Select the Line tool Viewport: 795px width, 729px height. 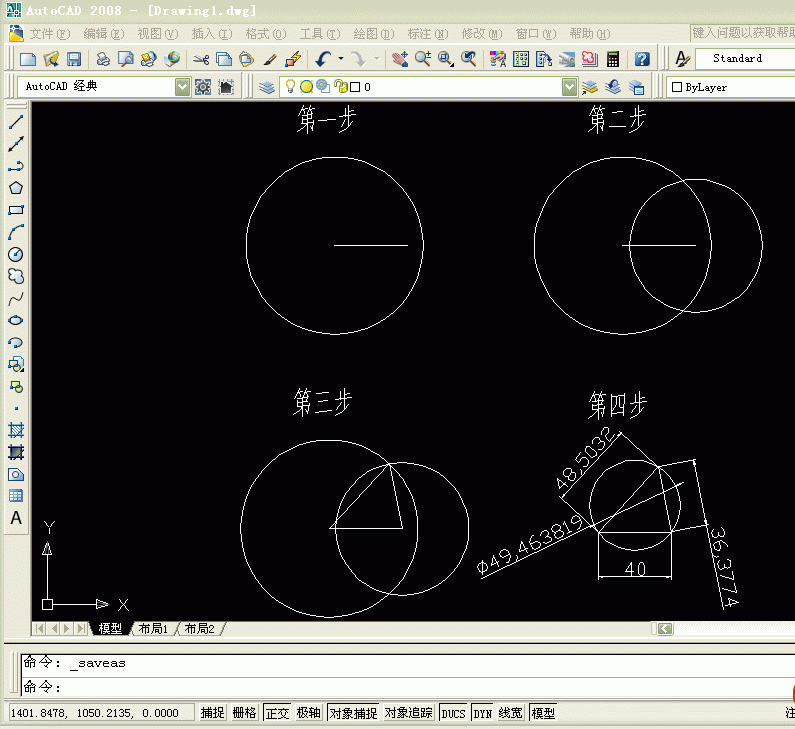pyautogui.click(x=16, y=122)
